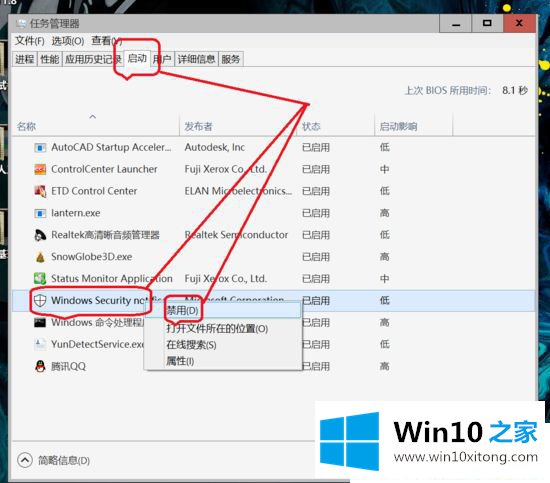
Task: Click the Autodesk, Inc publisher cell
Action: point(215,147)
